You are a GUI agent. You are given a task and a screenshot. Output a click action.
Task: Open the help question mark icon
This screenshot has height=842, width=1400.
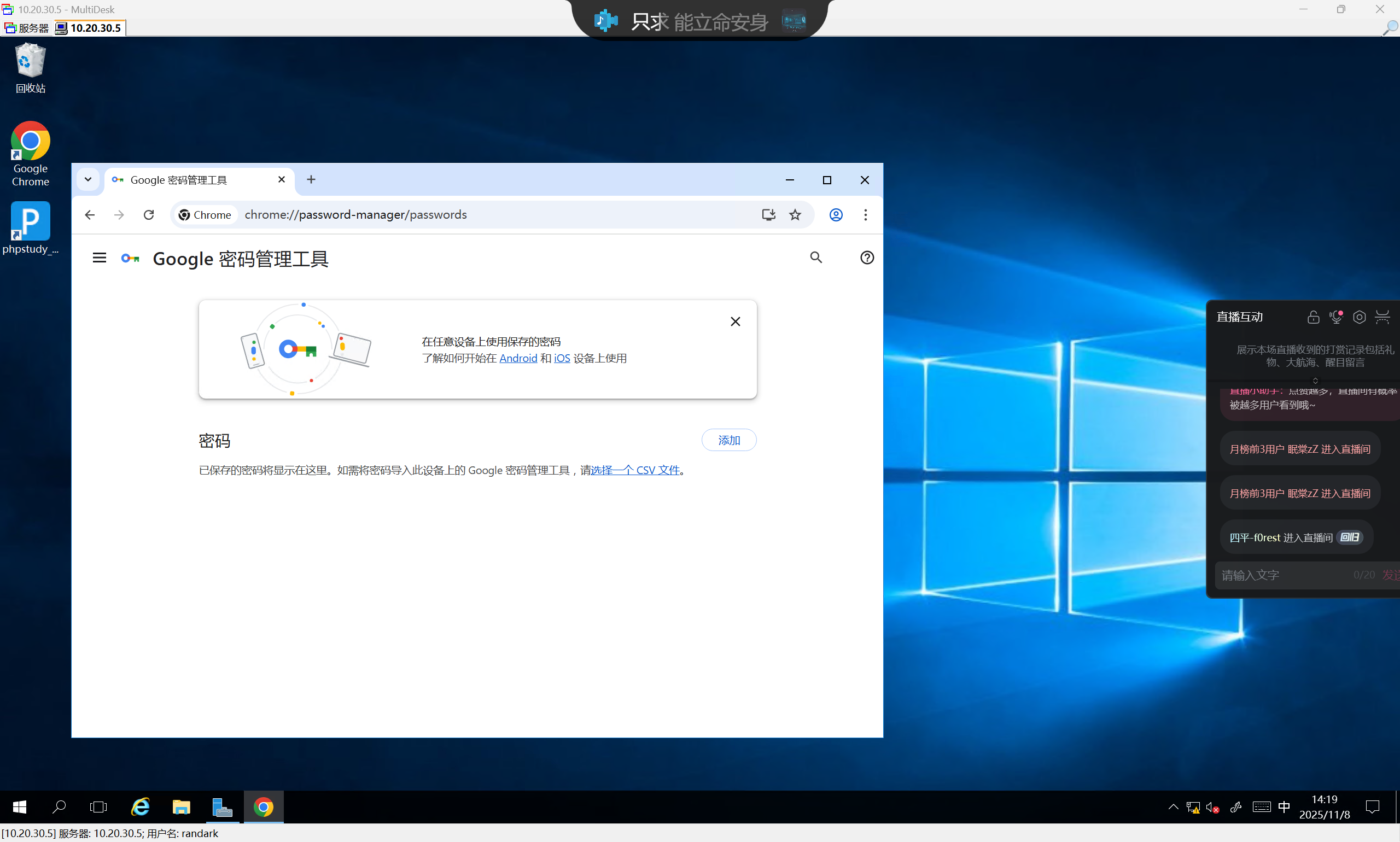[x=867, y=258]
